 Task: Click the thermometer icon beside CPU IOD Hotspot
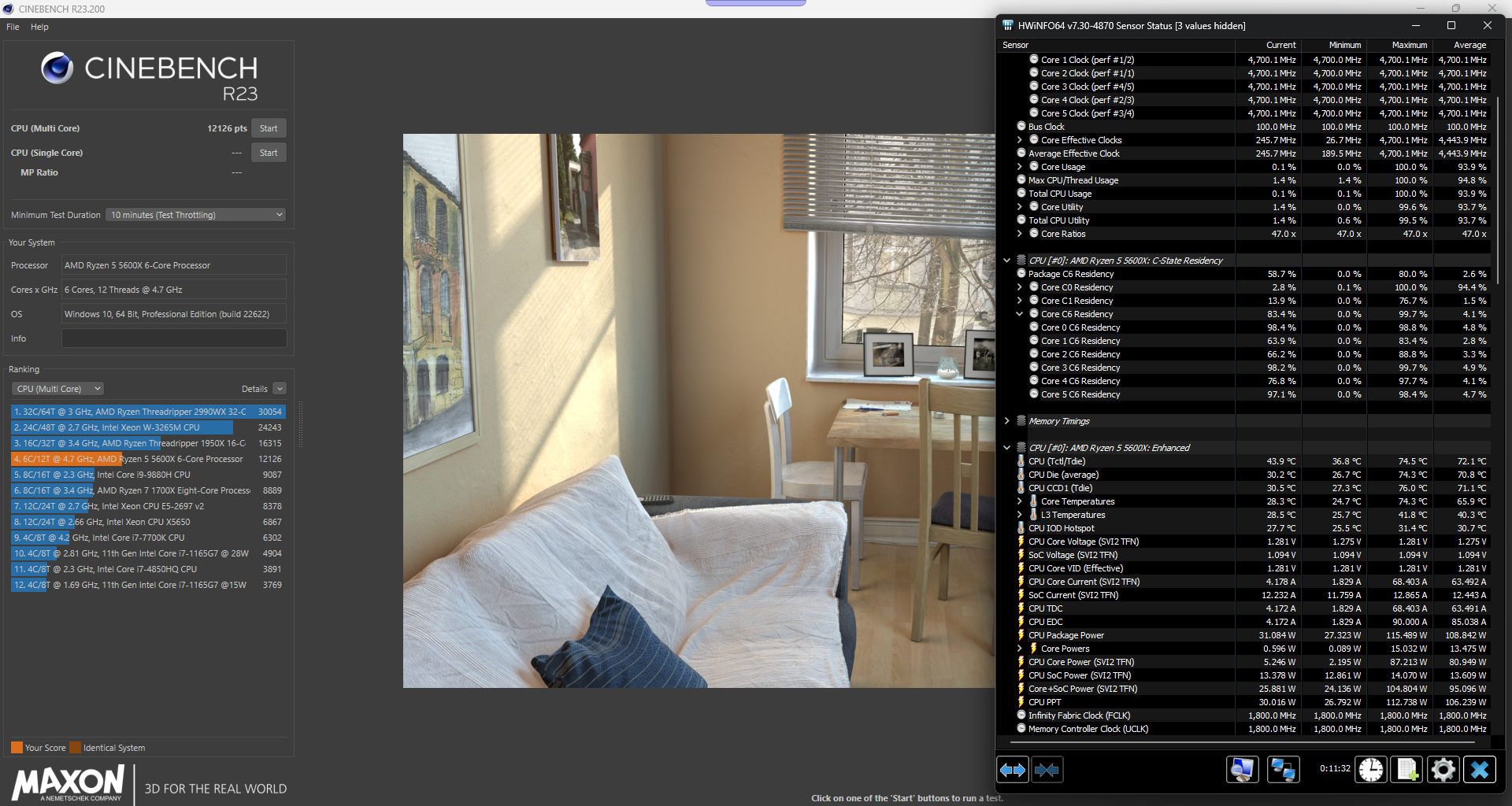click(x=1021, y=528)
